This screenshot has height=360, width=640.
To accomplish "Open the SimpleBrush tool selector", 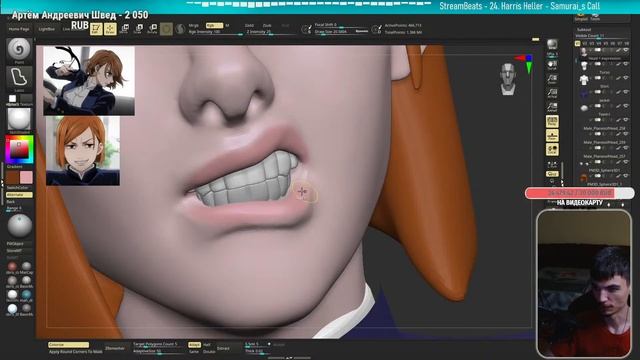I will (x=581, y=18).
